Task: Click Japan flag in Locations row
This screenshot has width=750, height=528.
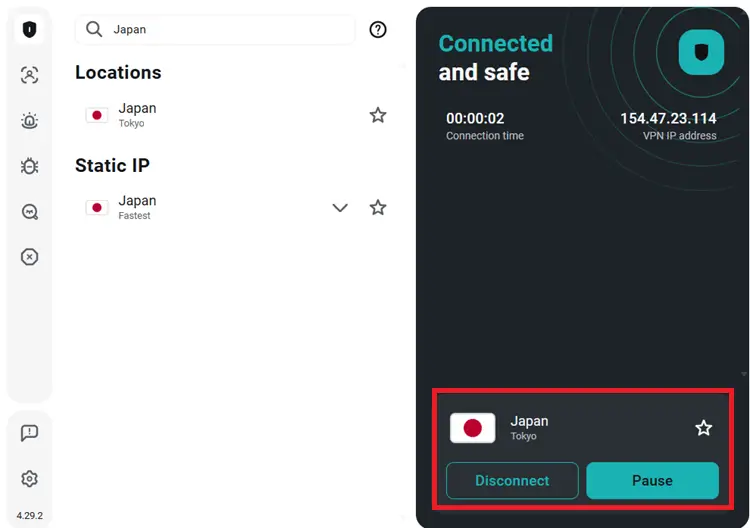Action: point(97,115)
